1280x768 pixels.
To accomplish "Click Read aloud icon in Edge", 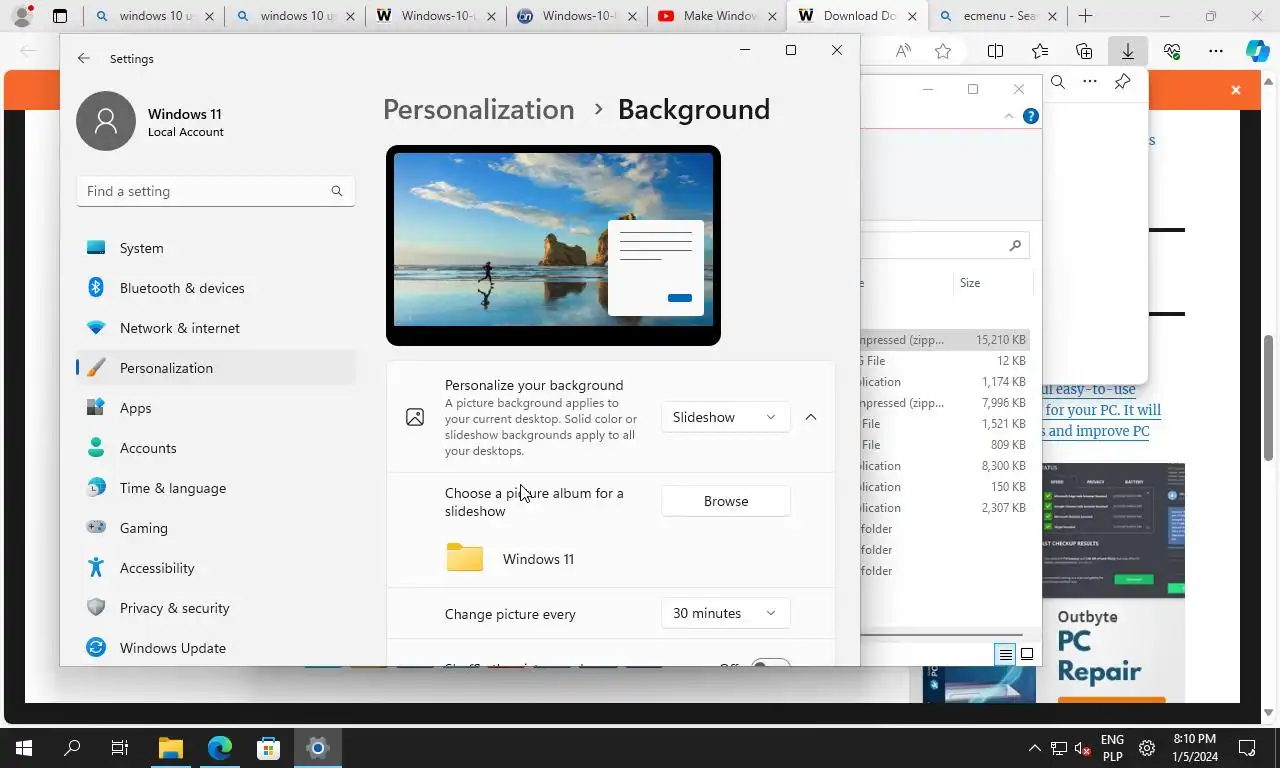I will click(x=903, y=51).
